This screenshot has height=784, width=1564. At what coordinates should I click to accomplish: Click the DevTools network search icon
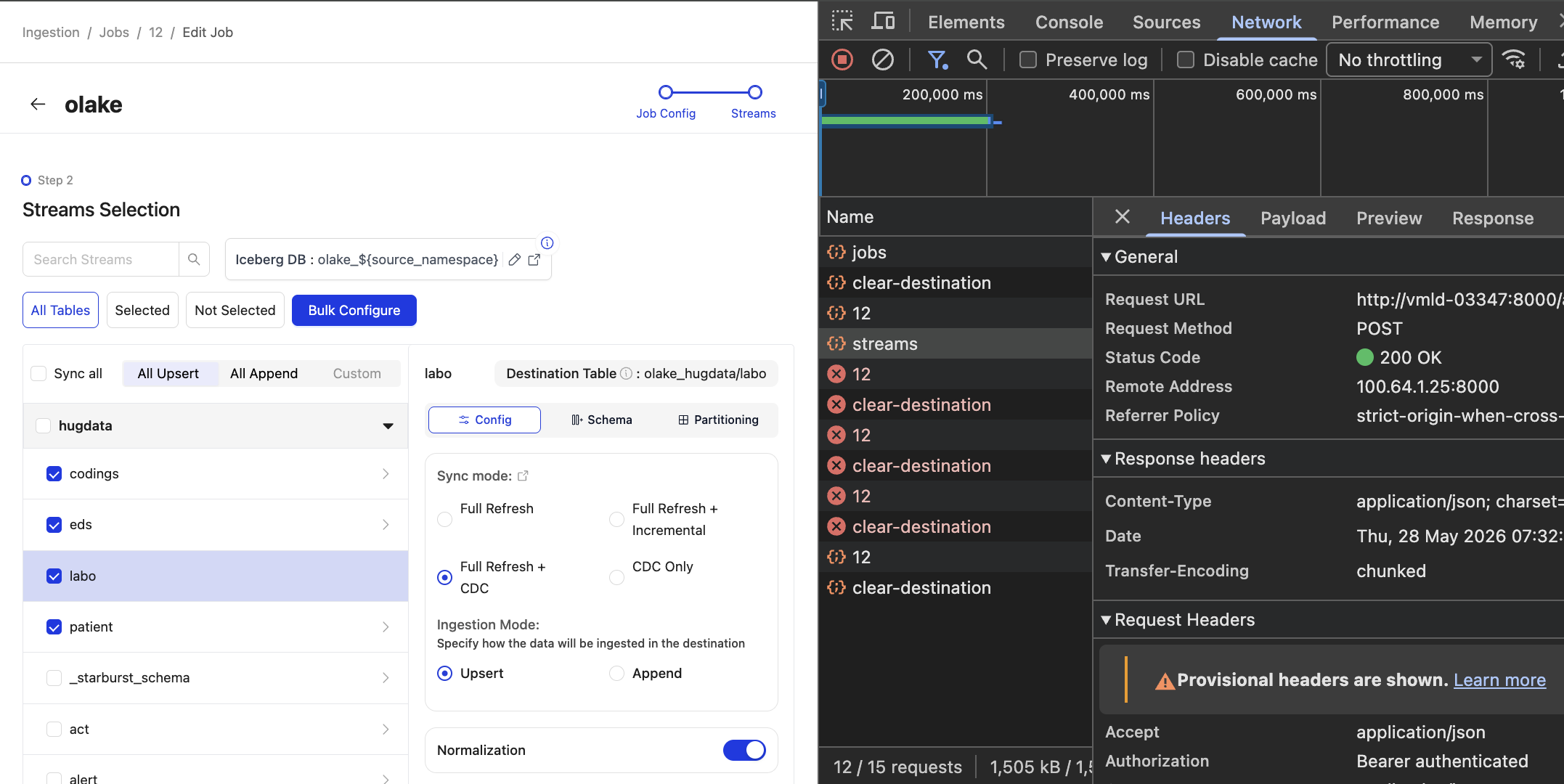pos(977,60)
